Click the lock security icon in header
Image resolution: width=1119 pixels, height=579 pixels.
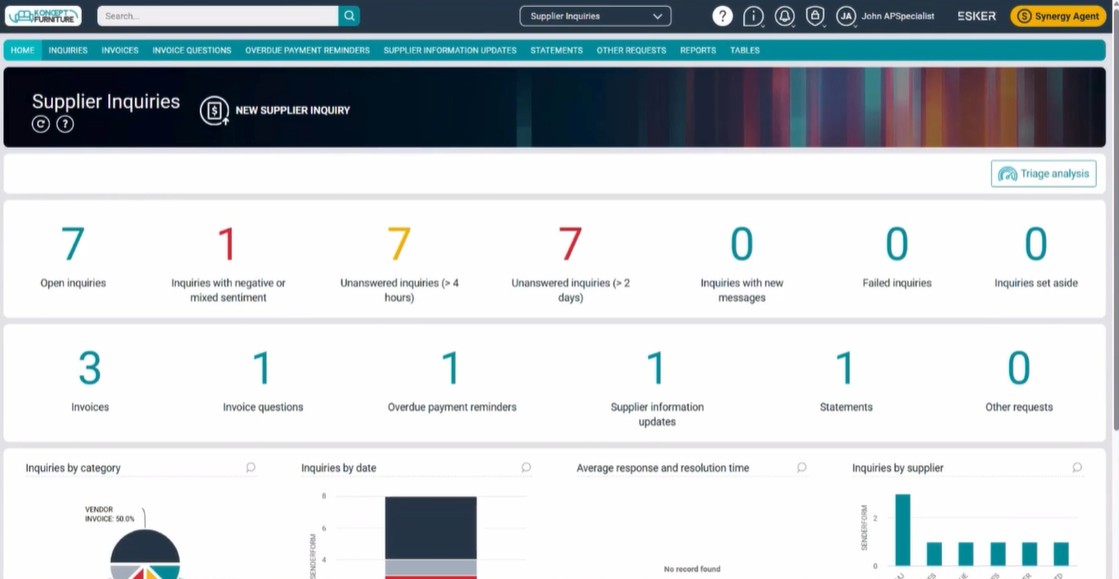(815, 16)
